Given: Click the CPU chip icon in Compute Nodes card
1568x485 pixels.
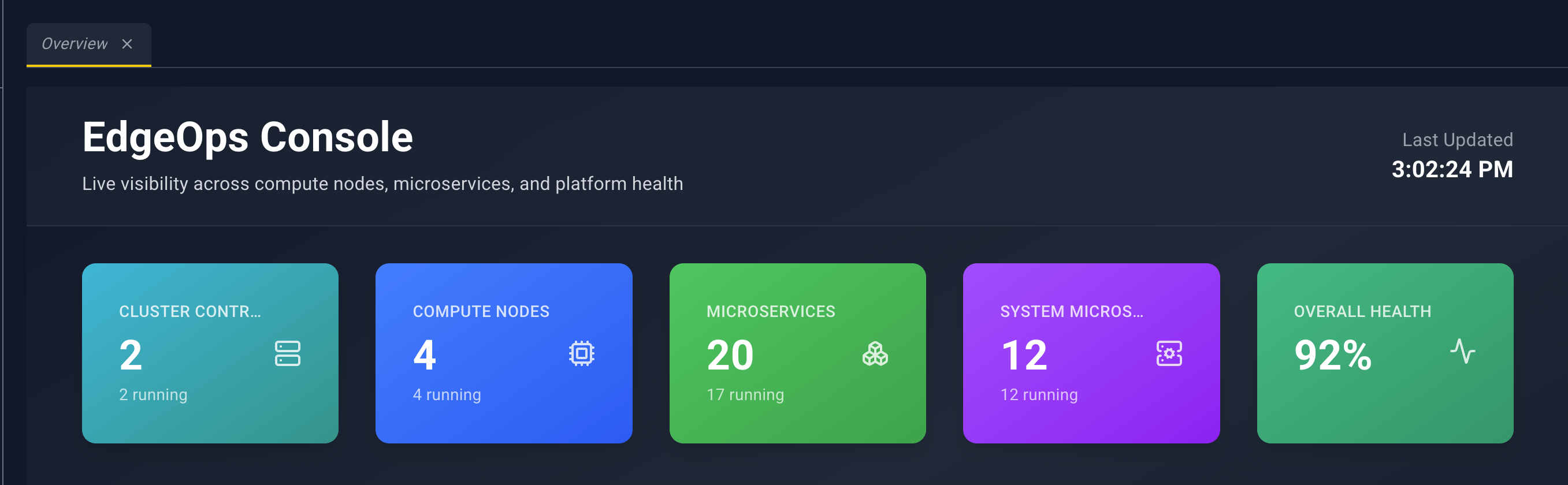Looking at the screenshot, I should pos(581,353).
